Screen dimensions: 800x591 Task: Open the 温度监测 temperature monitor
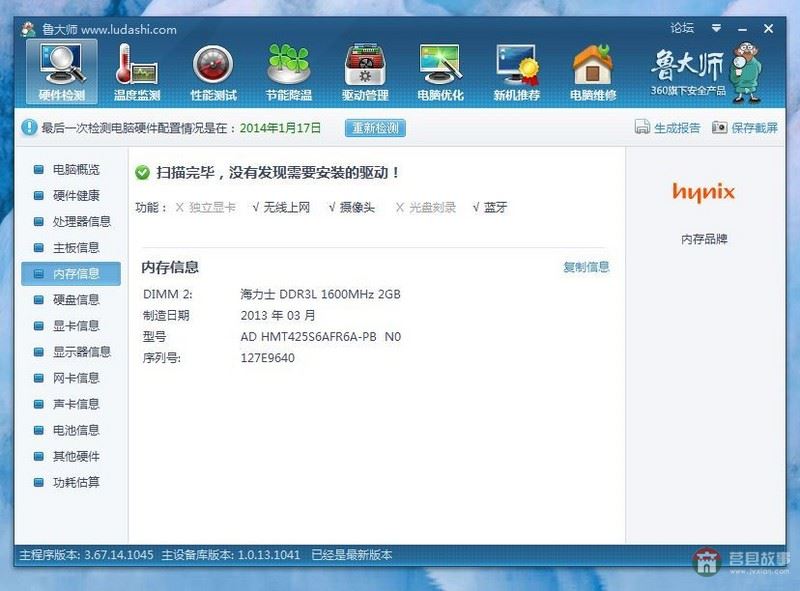click(x=137, y=71)
